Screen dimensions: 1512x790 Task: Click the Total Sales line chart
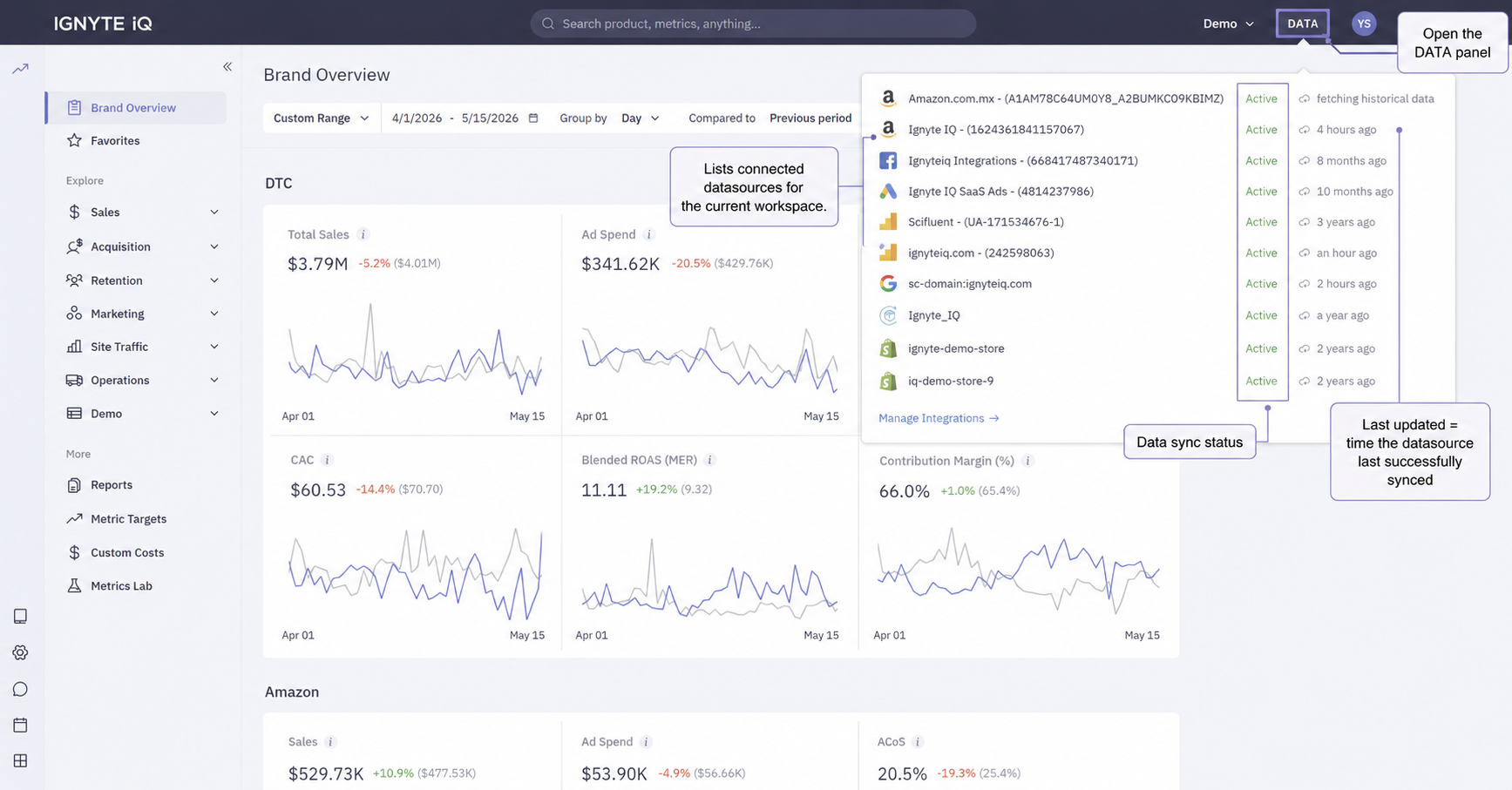point(415,349)
